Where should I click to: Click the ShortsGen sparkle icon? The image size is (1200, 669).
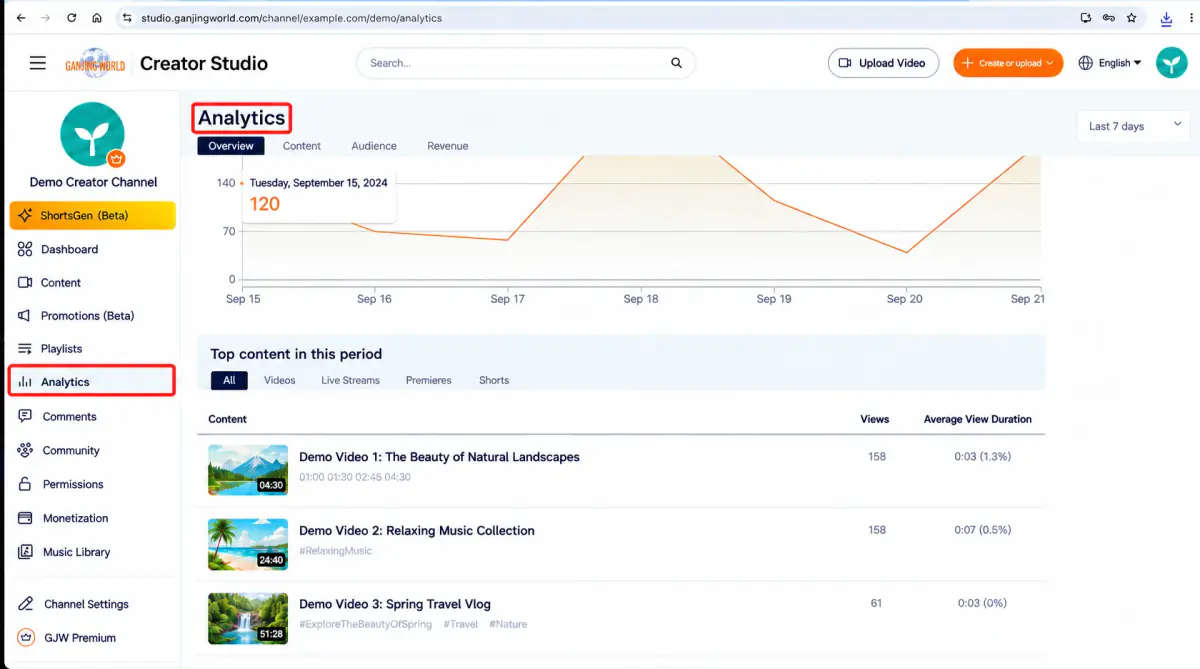tap(25, 215)
